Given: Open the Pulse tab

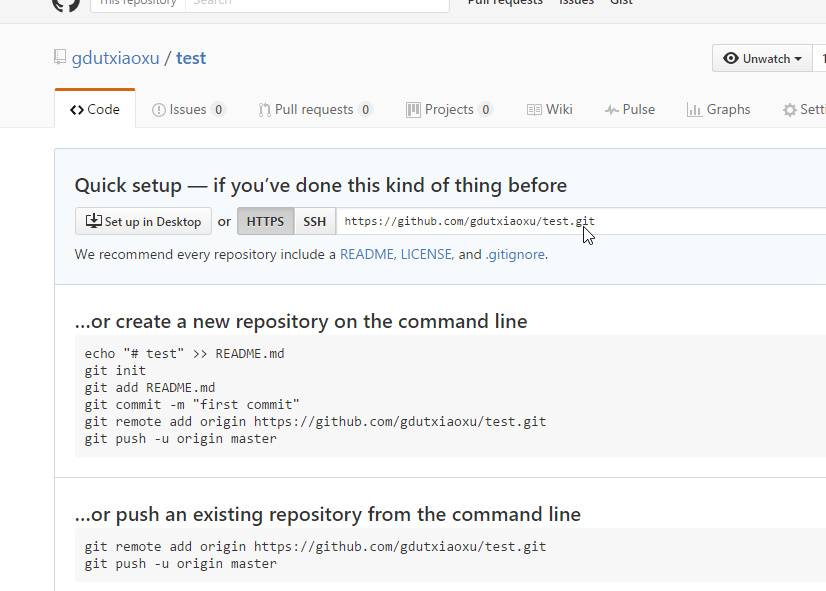Looking at the screenshot, I should [x=629, y=110].
